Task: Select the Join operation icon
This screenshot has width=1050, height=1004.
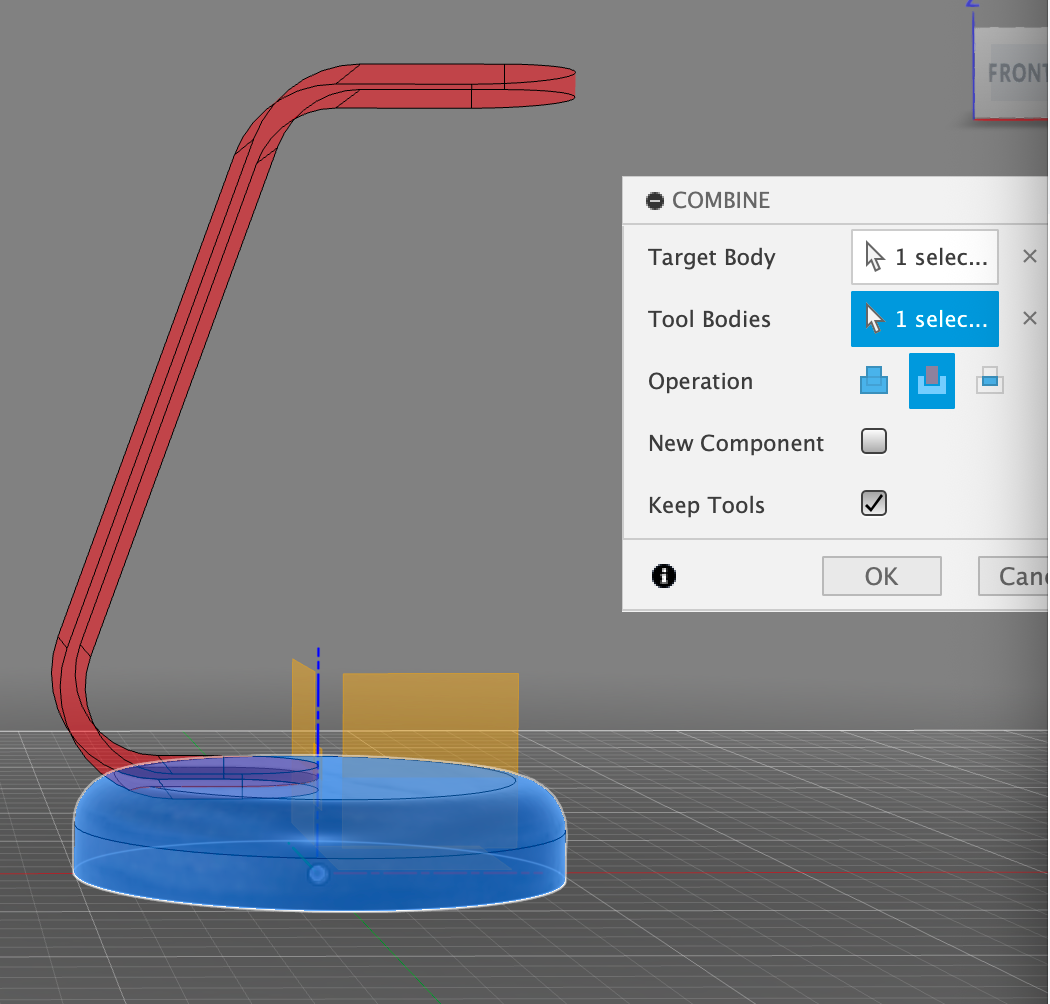Action: pos(874,381)
